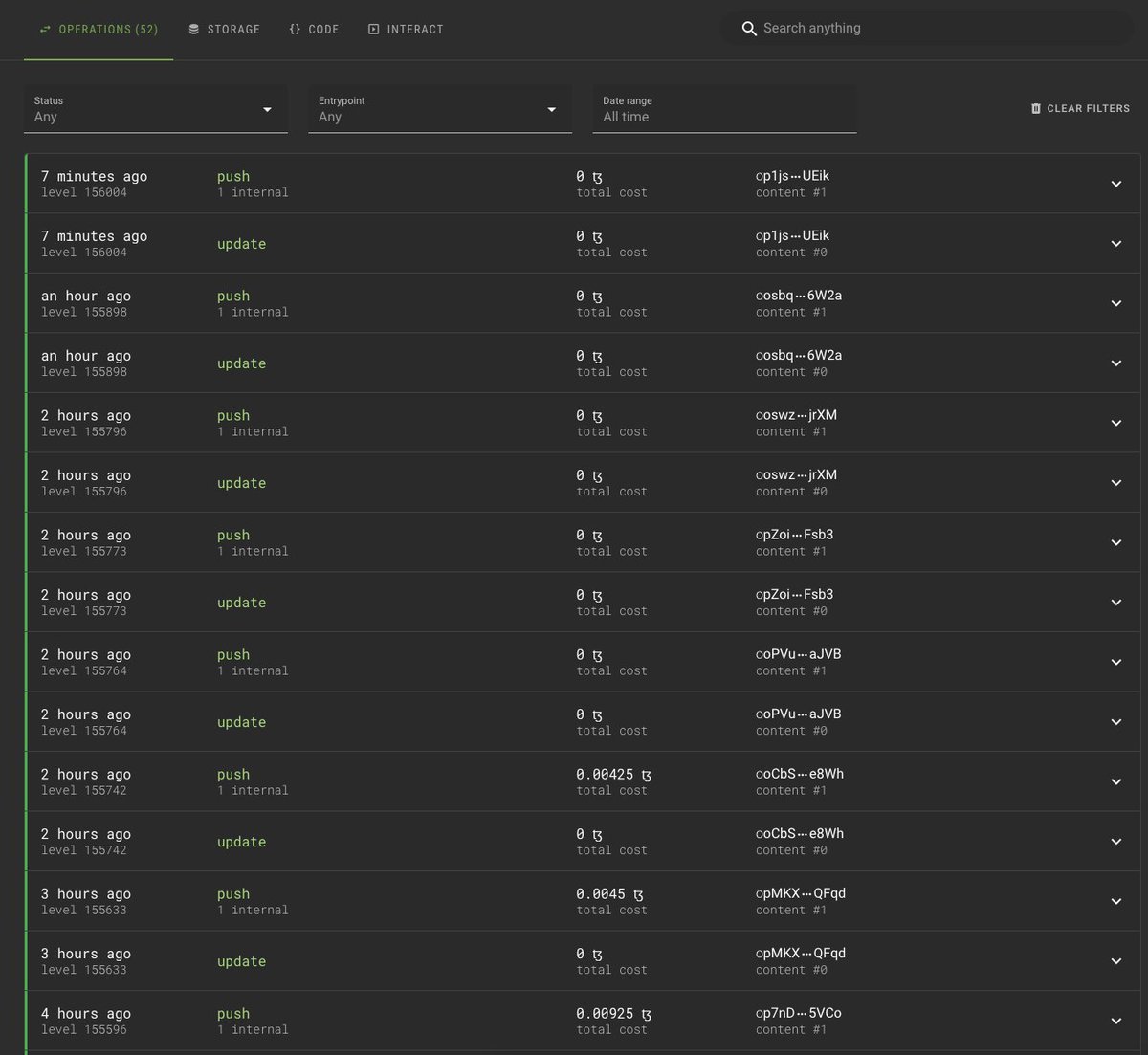Click the Code tab braces icon
The image size is (1148, 1055).
tap(295, 30)
